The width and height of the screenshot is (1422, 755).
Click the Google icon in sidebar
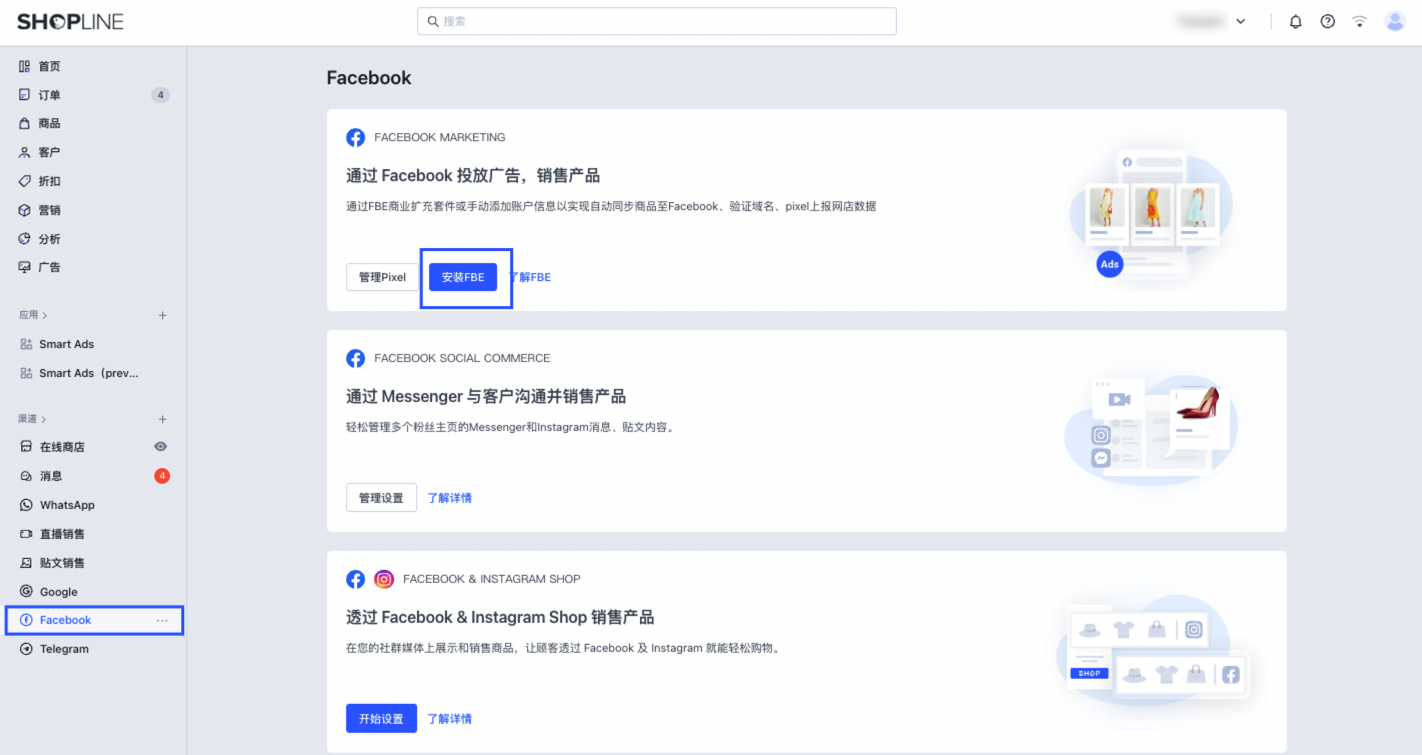[26, 592]
